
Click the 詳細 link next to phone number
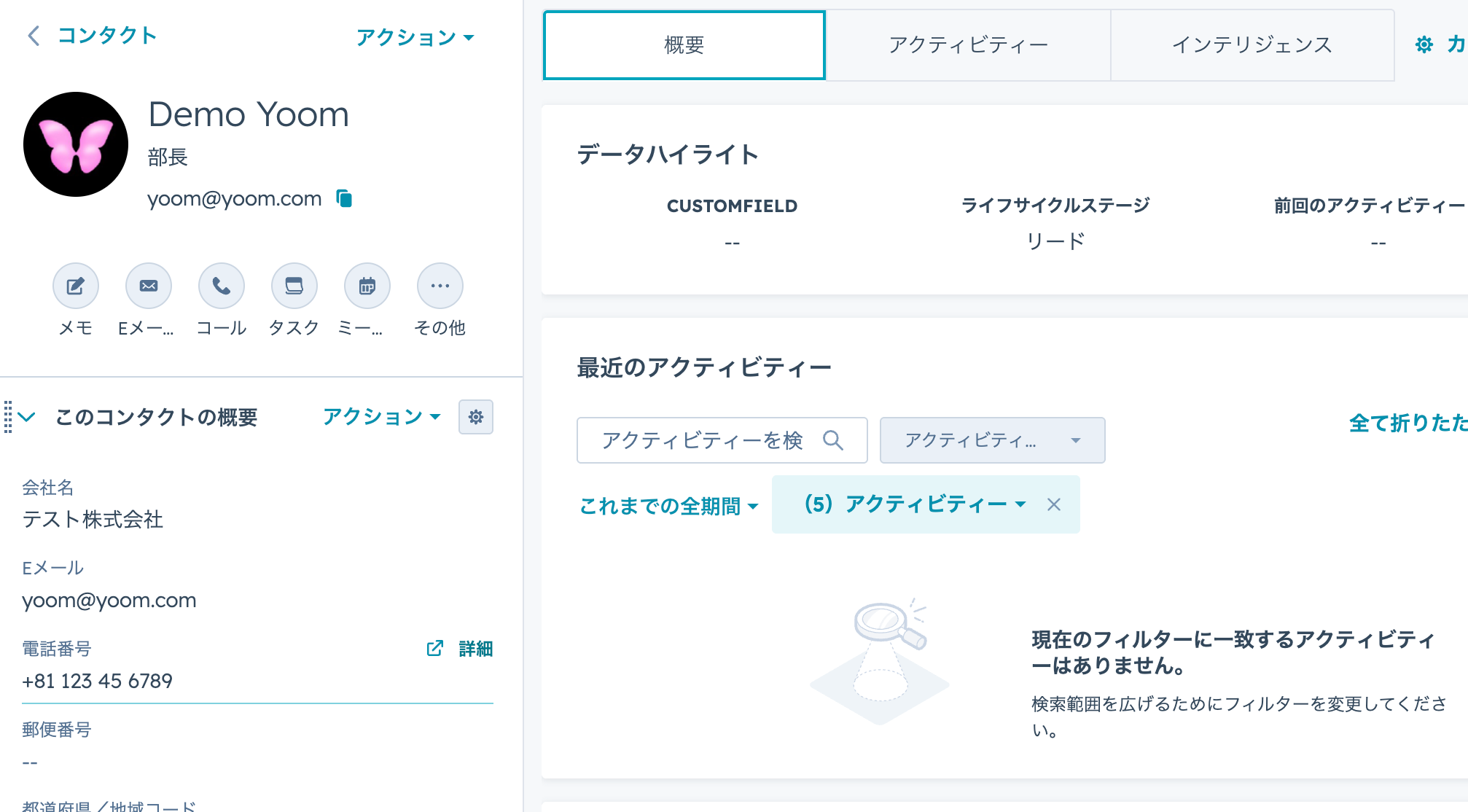tap(475, 649)
